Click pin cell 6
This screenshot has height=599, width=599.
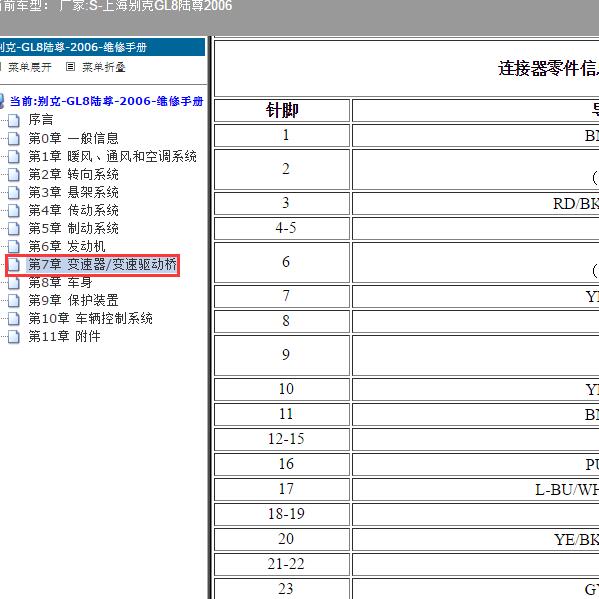click(282, 262)
